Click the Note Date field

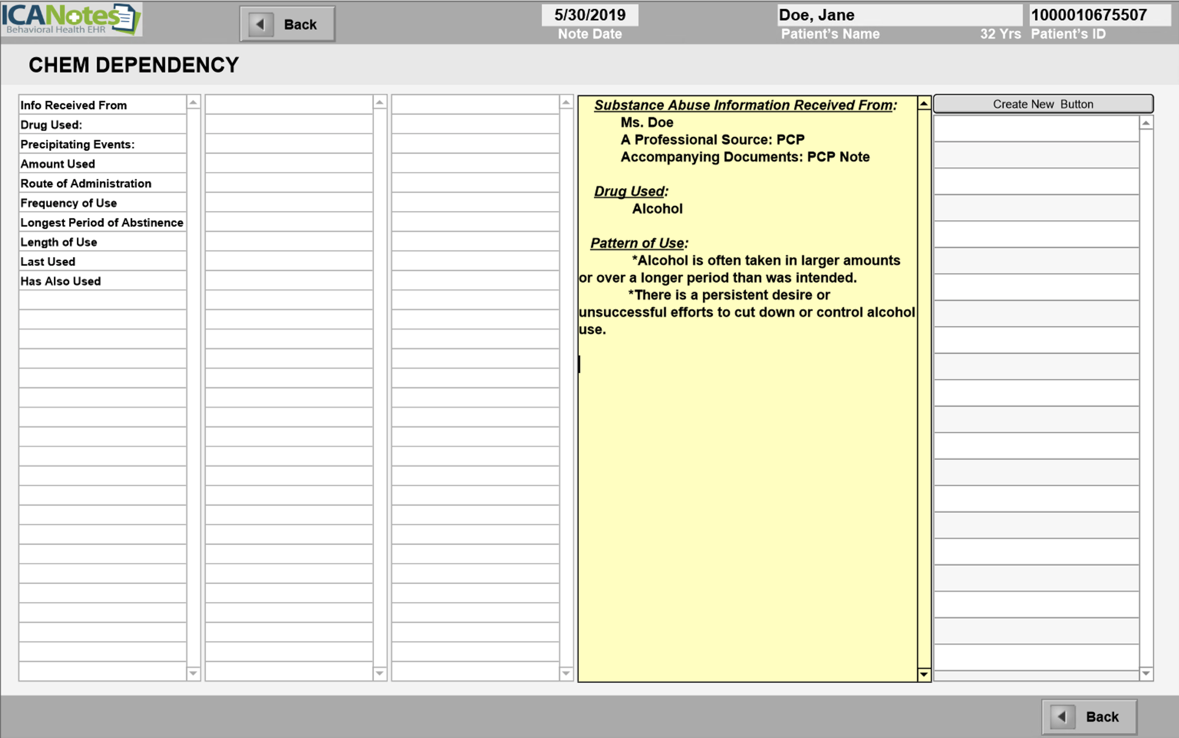point(590,15)
